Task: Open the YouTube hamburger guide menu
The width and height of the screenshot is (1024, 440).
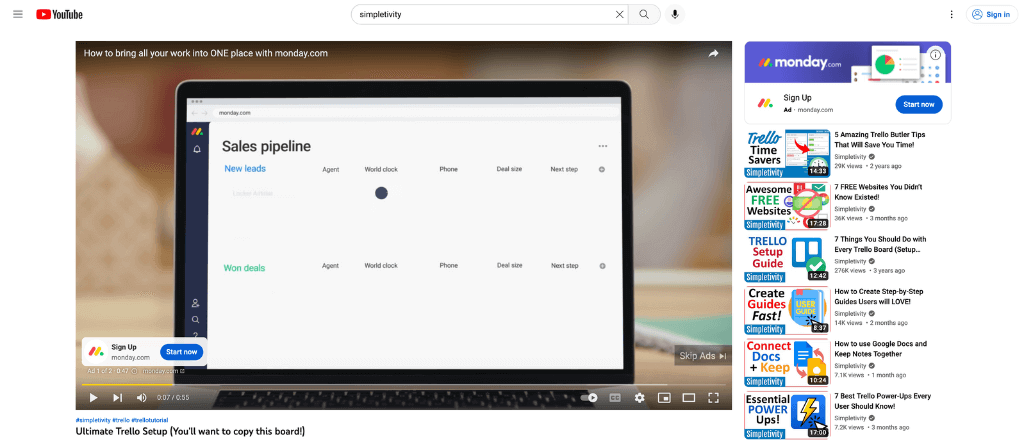Action: (x=18, y=14)
